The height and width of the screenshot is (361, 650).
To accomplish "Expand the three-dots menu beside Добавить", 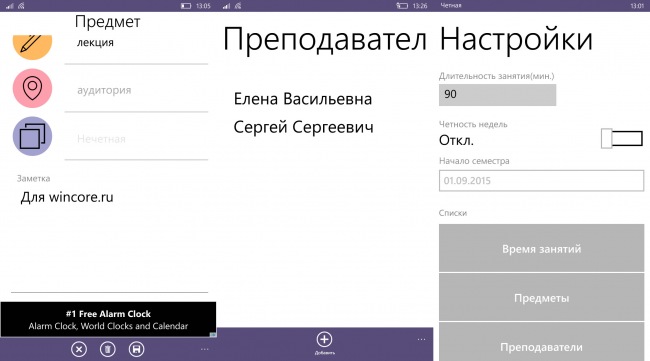I will click(x=422, y=339).
